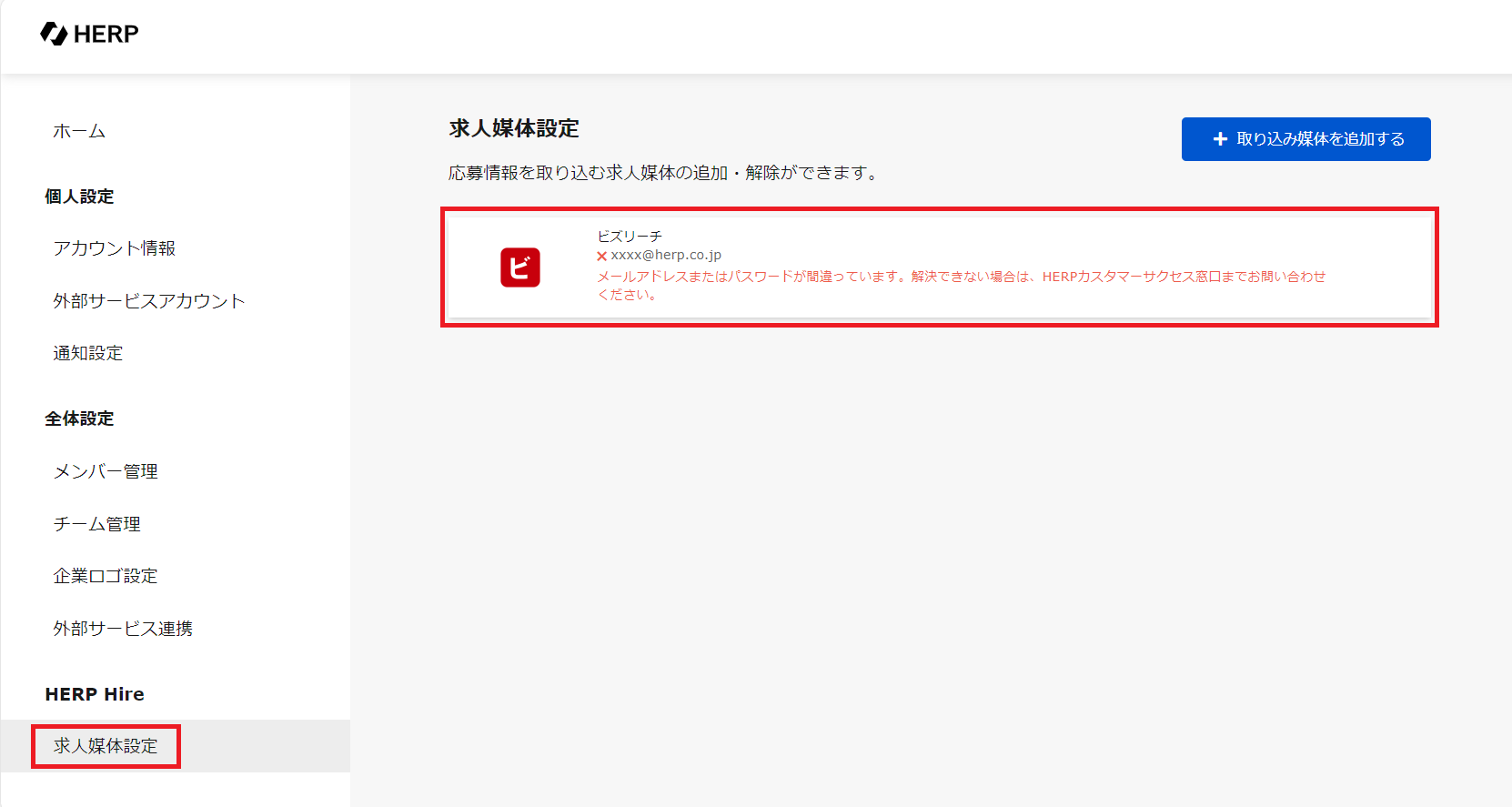Image resolution: width=1512 pixels, height=807 pixels.
Task: Open メンバー管理 in the sidebar
Action: pyautogui.click(x=106, y=471)
